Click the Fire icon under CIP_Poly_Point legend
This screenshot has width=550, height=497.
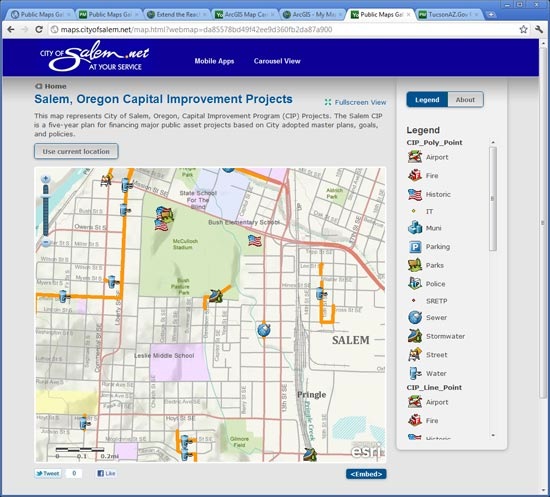[x=415, y=175]
